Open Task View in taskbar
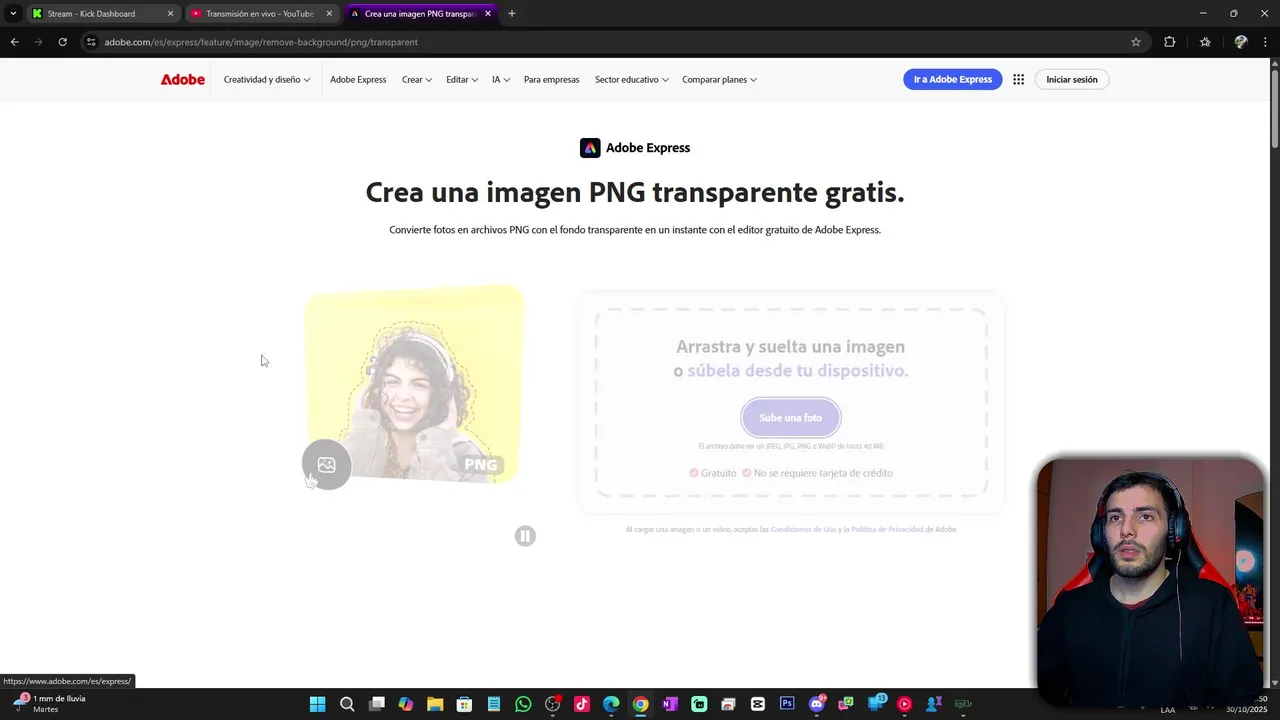 click(x=376, y=704)
